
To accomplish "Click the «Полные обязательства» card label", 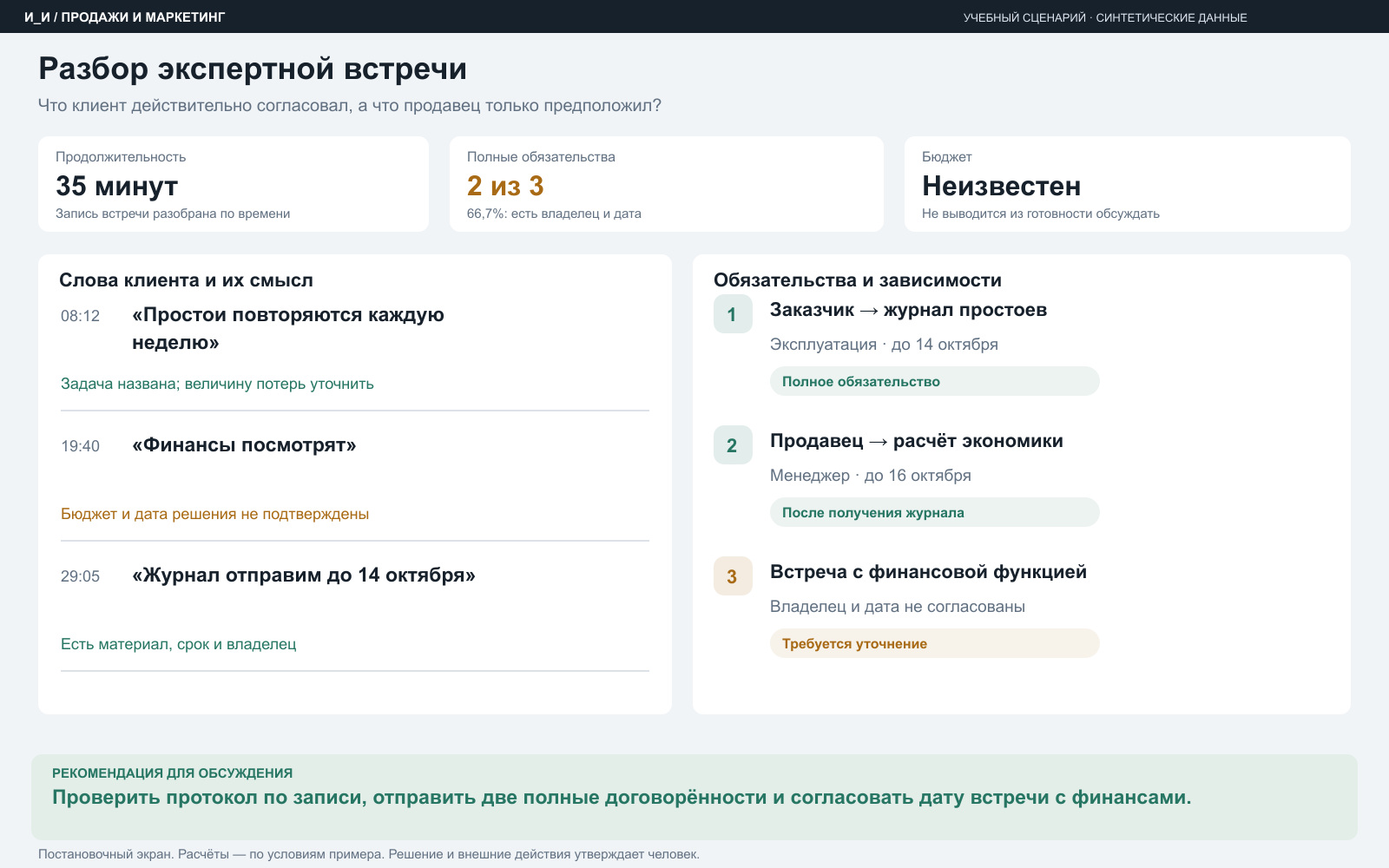I will [x=541, y=157].
